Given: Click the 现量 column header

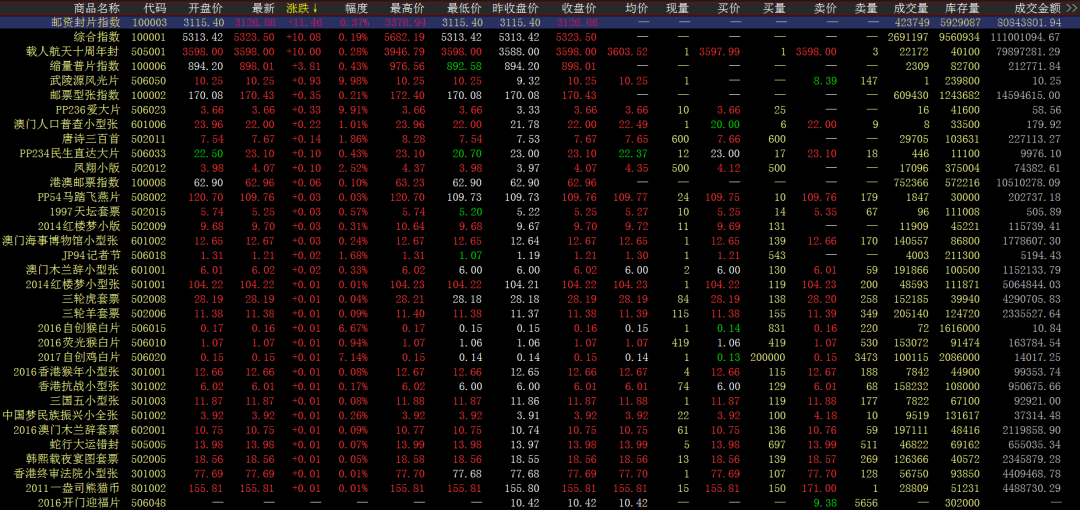Looking at the screenshot, I should 677,8.
